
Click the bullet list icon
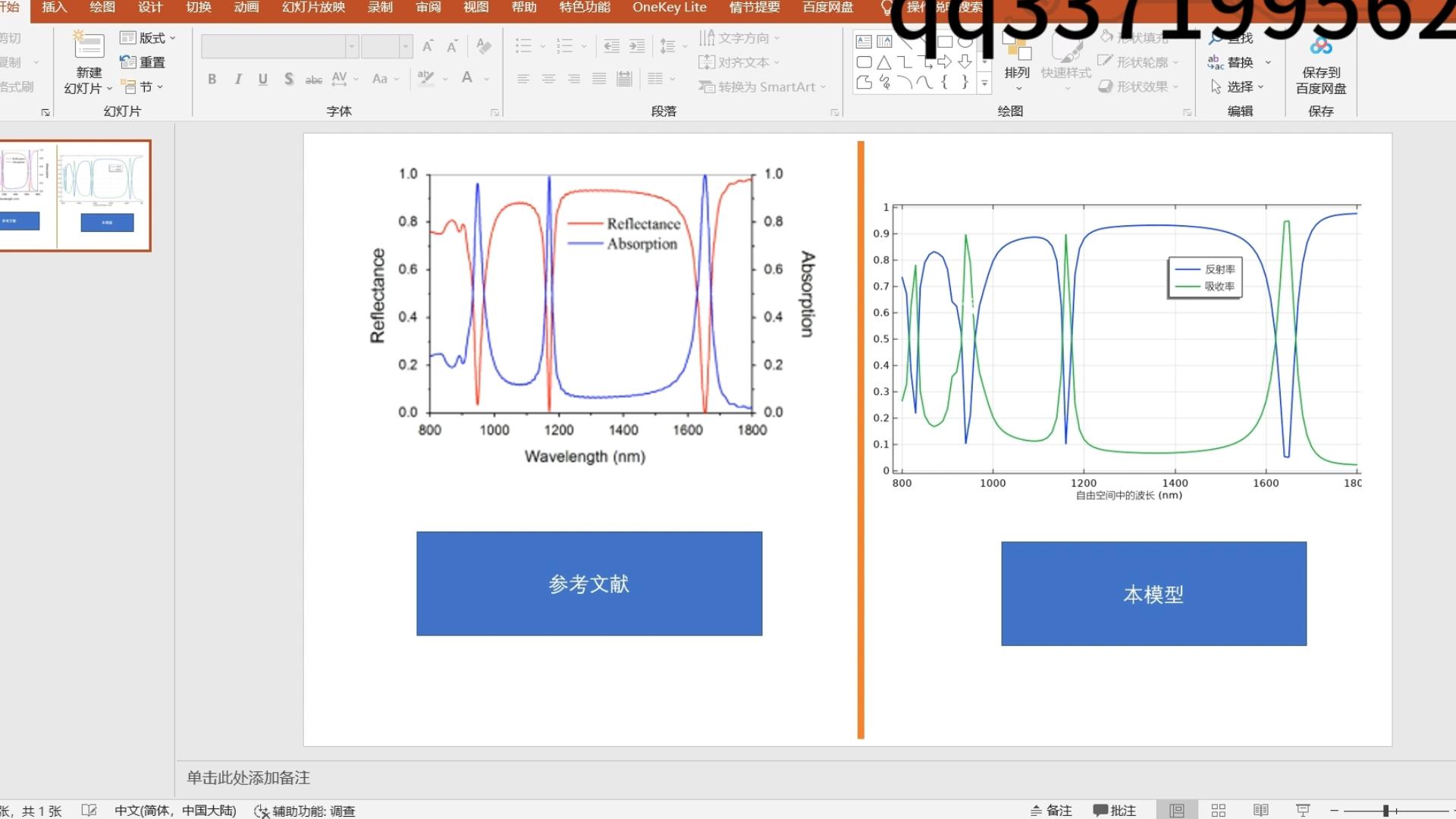523,46
